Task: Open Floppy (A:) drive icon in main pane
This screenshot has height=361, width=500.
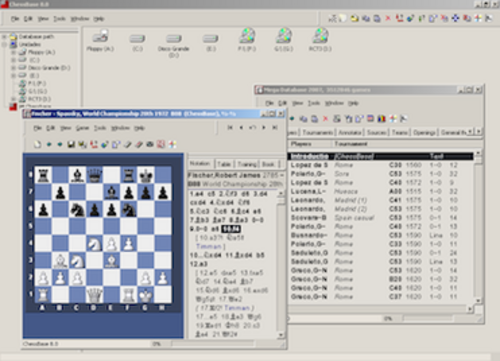Action: click(100, 41)
